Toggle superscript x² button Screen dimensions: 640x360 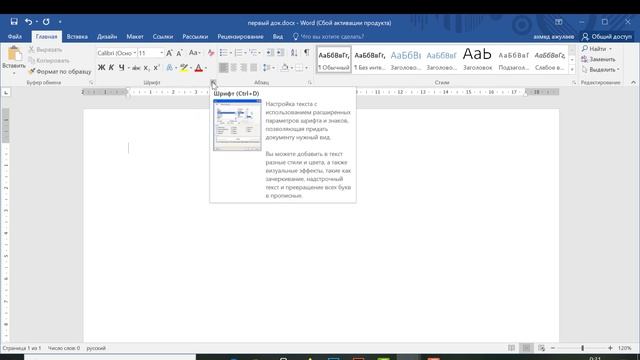156,68
